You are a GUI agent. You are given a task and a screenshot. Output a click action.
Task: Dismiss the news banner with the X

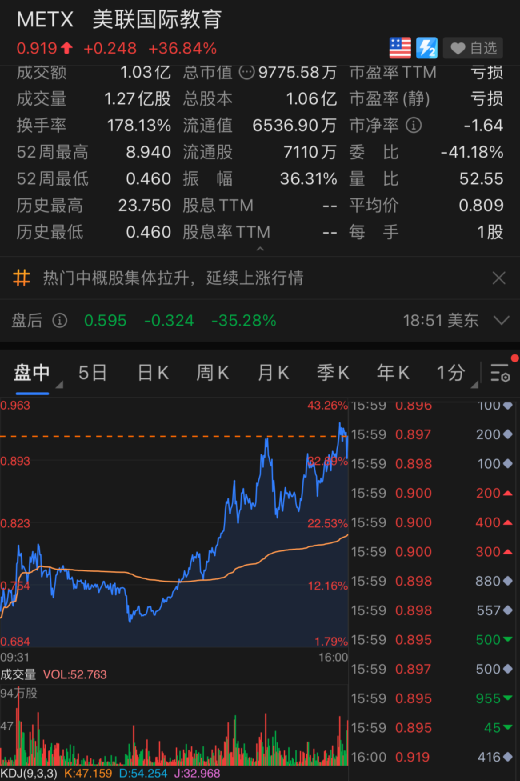499,277
